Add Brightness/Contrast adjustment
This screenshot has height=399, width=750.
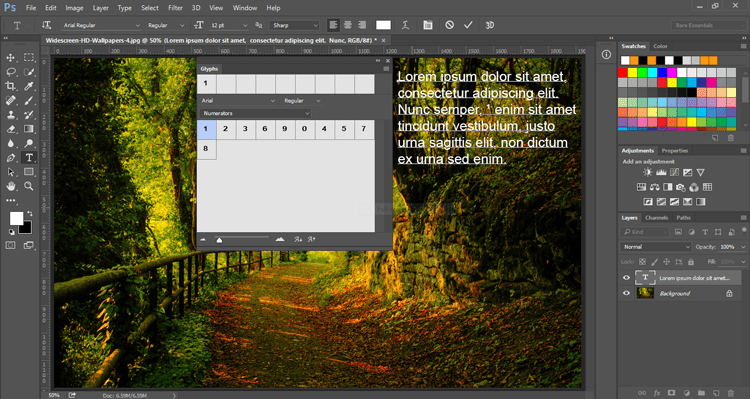(648, 173)
